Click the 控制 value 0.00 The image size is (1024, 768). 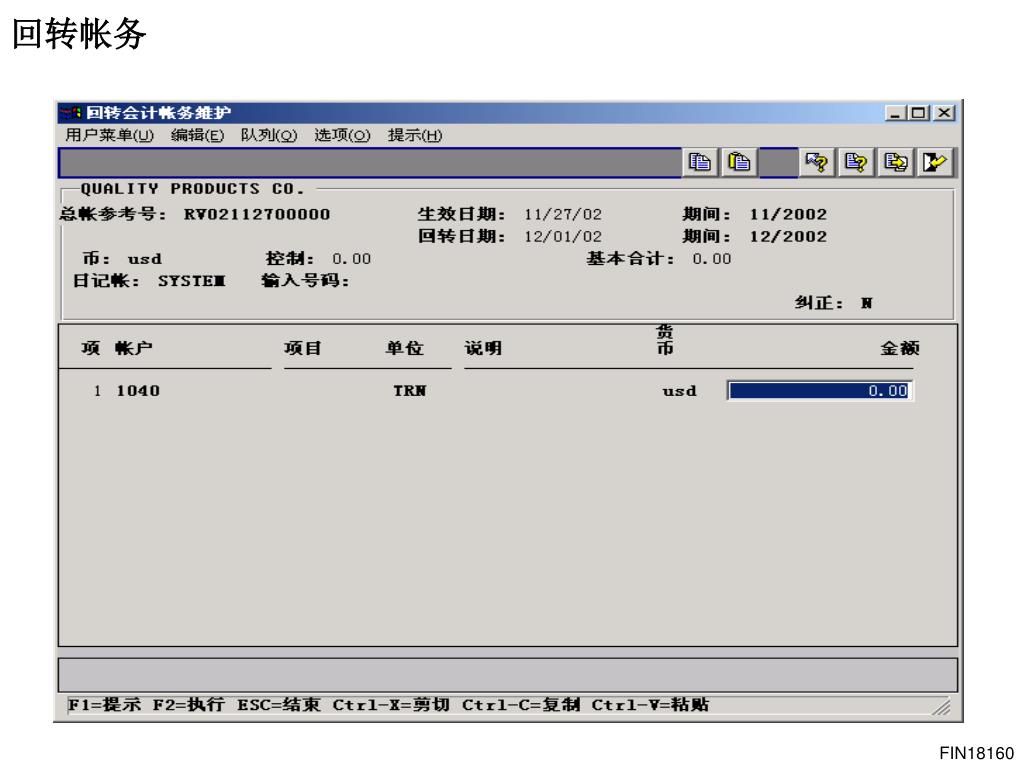[351, 259]
